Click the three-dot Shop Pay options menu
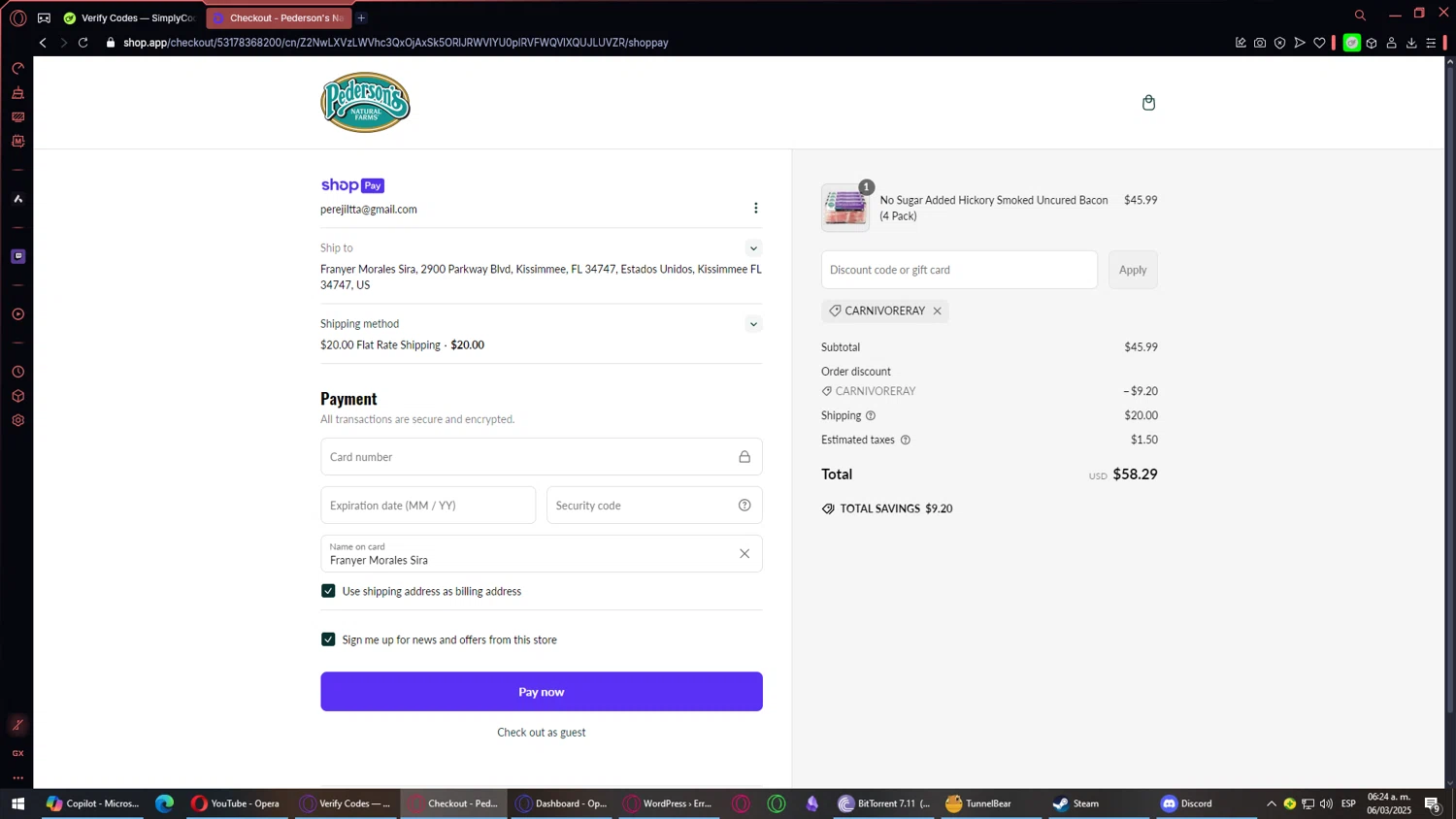This screenshot has height=819, width=1456. coord(756,208)
